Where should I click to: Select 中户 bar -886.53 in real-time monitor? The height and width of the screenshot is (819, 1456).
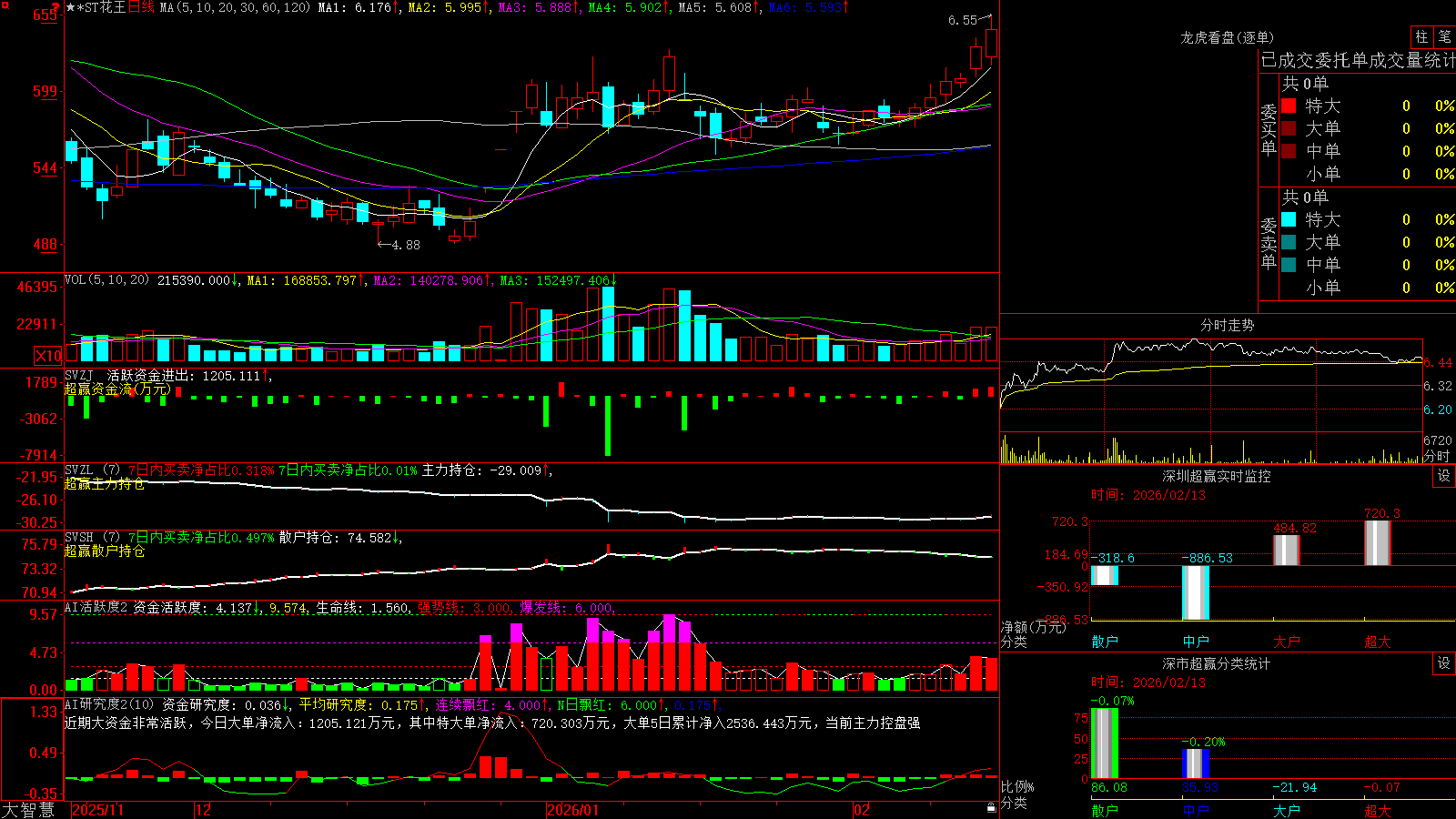click(1196, 592)
